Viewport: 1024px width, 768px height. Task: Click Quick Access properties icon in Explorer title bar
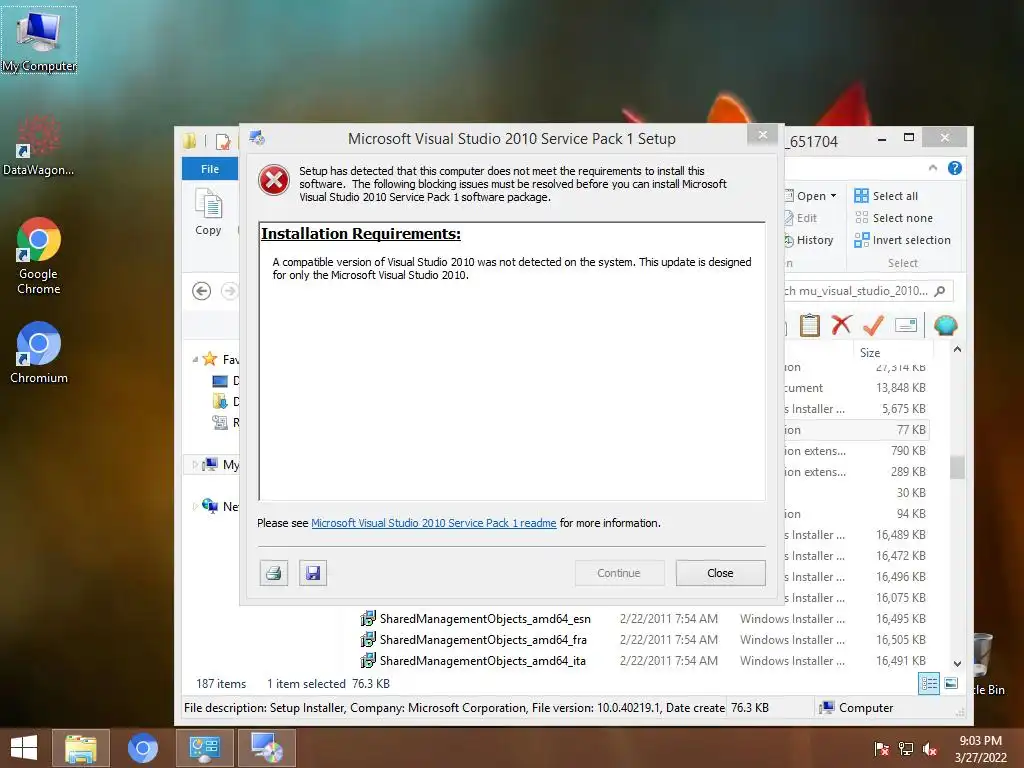coord(223,141)
